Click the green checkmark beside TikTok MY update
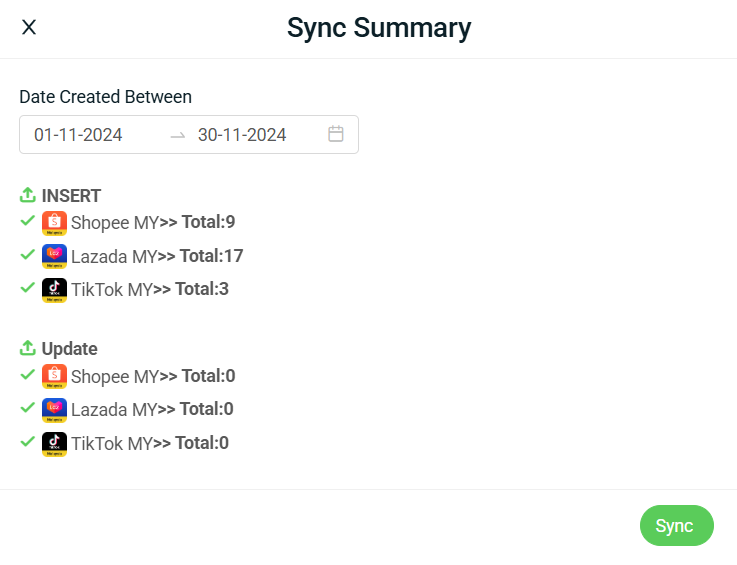Screen dimensions: 737x565 click(28, 442)
